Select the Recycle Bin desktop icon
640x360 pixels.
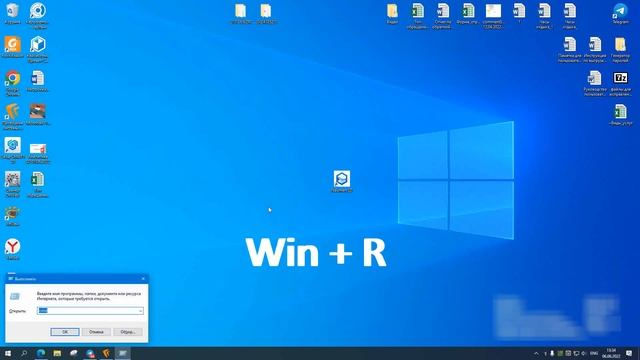13,13
